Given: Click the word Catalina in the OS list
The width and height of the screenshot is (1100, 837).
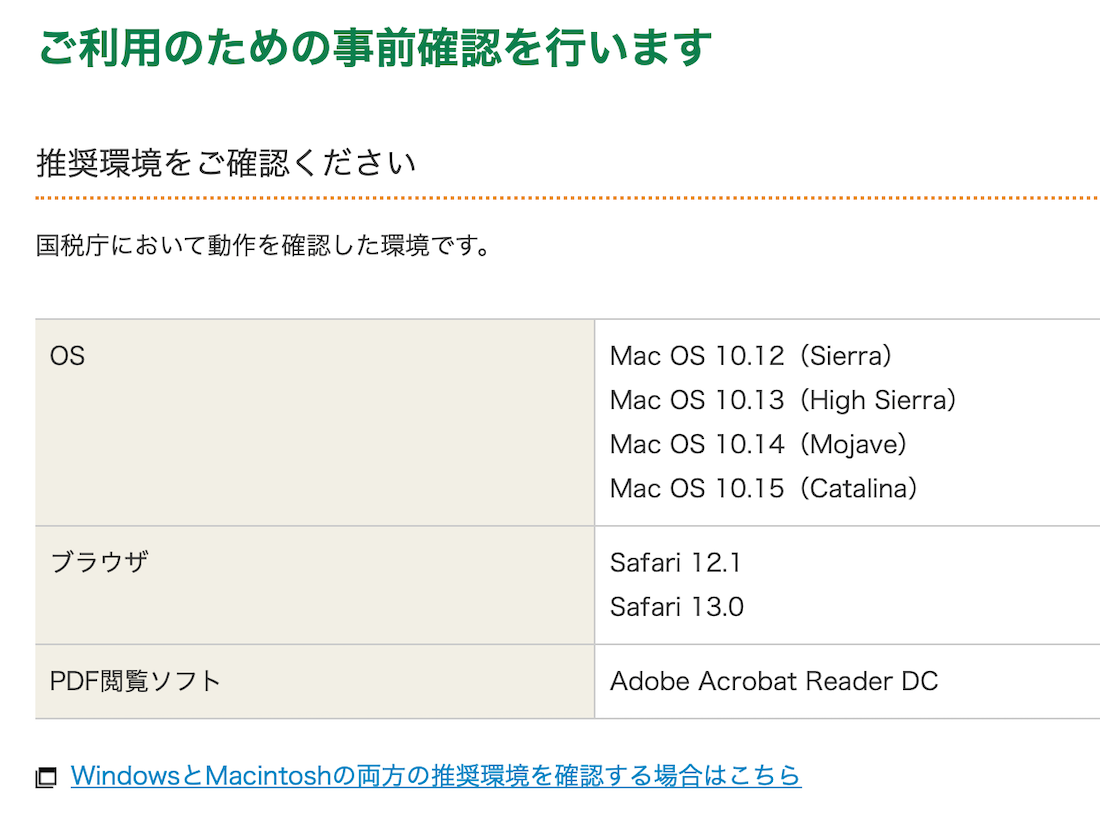Looking at the screenshot, I should 859,489.
